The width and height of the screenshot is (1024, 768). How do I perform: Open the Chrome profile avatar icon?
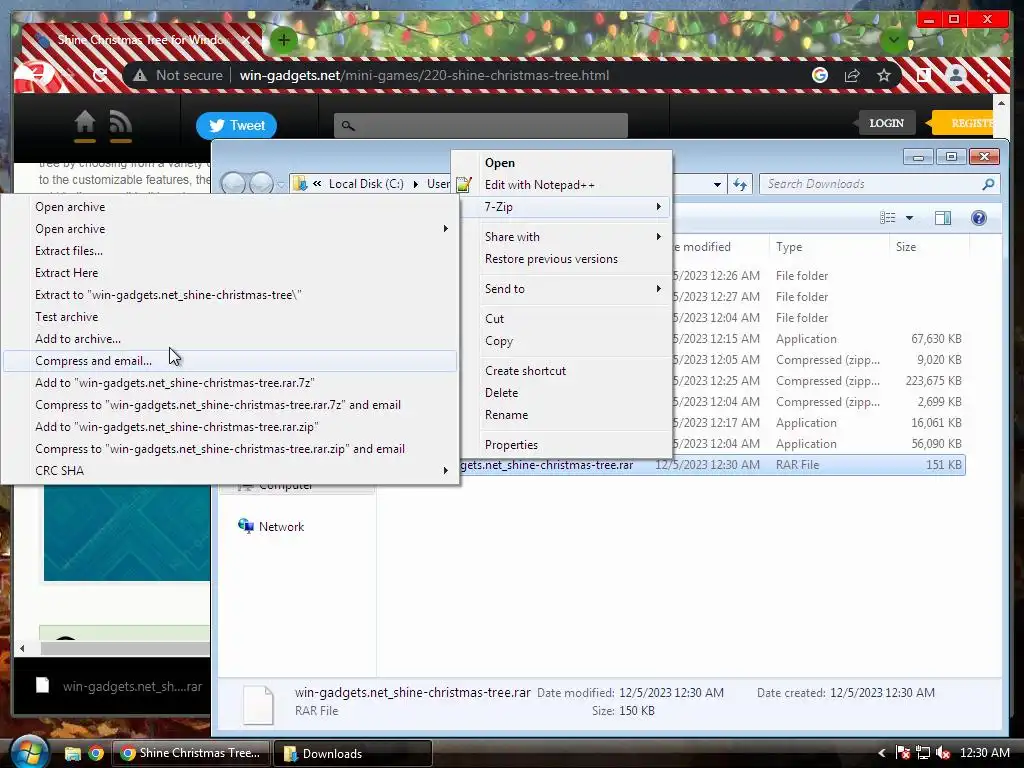[956, 75]
